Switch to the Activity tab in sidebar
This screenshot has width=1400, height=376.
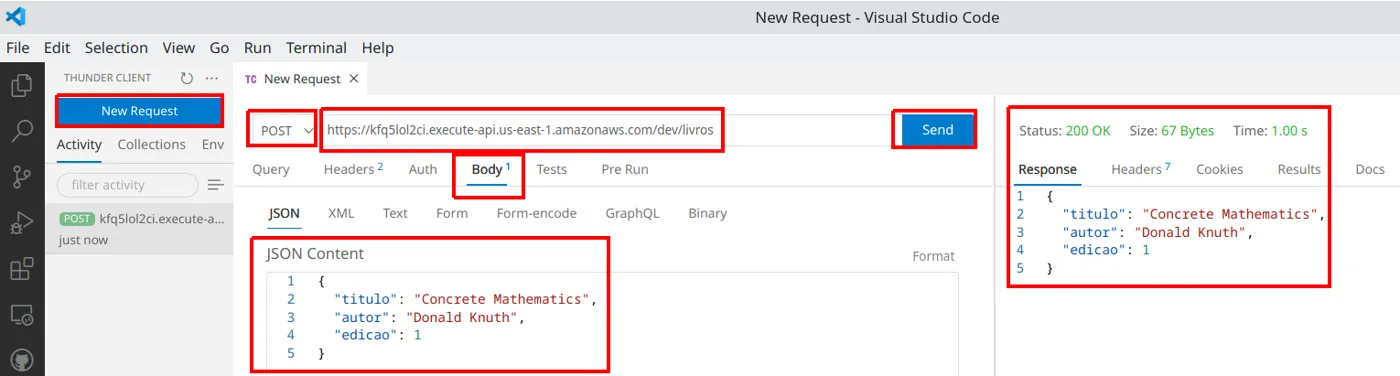tap(79, 145)
